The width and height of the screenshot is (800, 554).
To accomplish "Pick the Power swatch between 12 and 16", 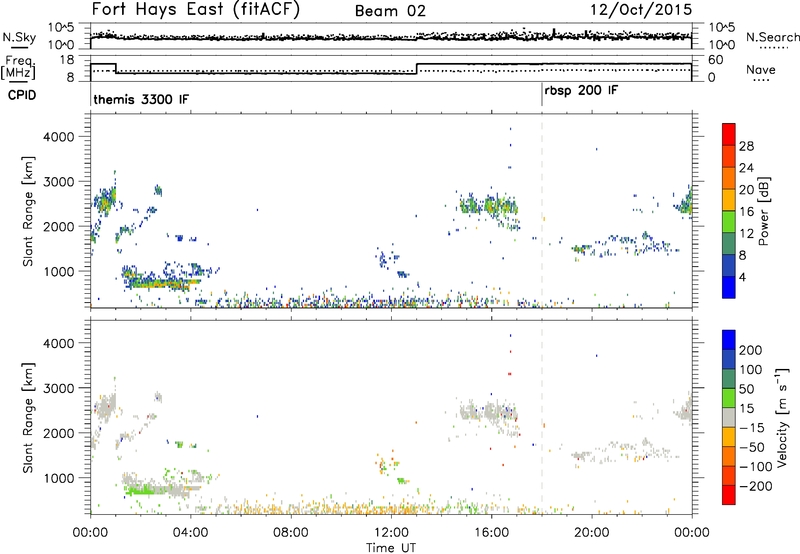I will [729, 221].
